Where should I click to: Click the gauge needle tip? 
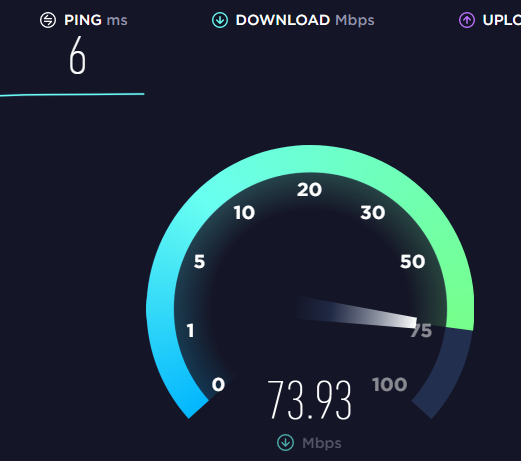coord(412,322)
